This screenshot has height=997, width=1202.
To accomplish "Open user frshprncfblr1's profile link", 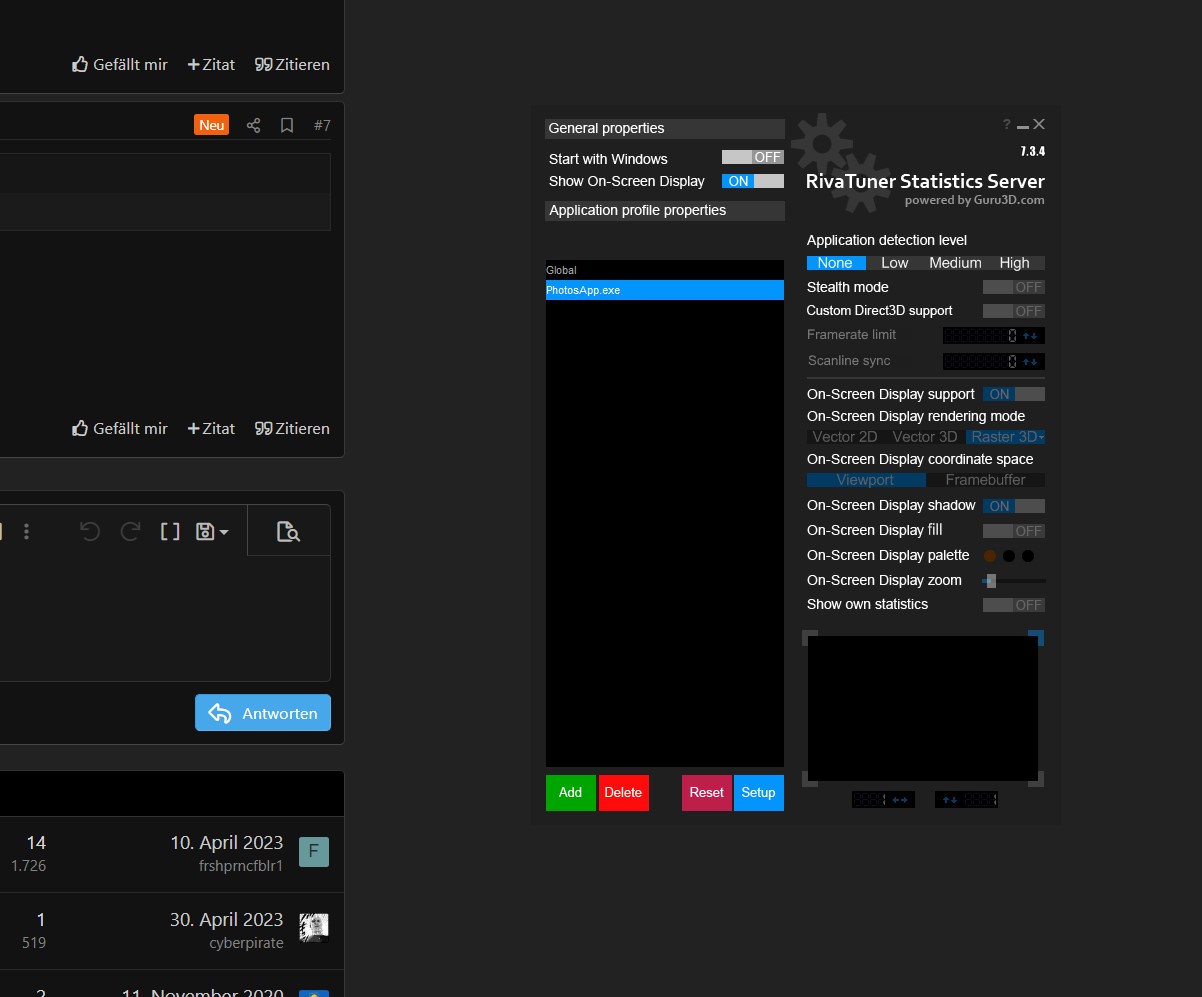I will [241, 866].
